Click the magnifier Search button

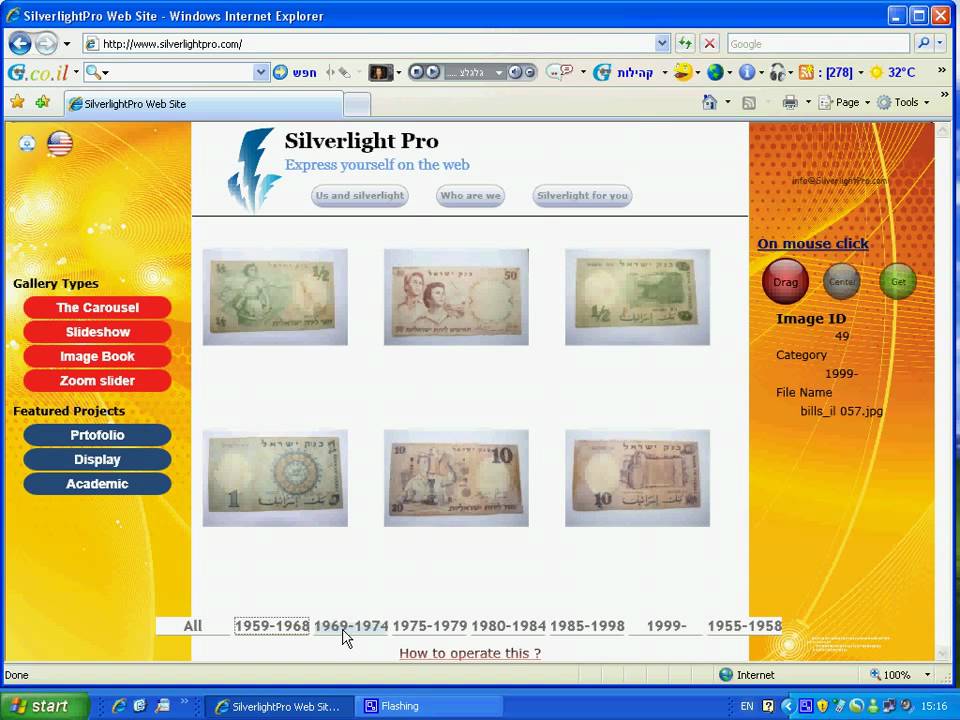923,43
